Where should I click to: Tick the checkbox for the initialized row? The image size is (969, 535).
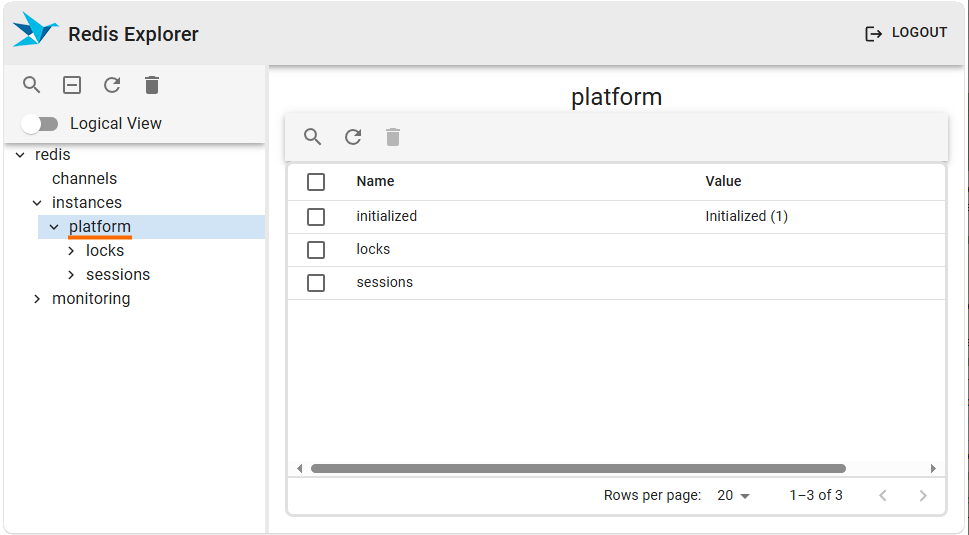coord(316,216)
